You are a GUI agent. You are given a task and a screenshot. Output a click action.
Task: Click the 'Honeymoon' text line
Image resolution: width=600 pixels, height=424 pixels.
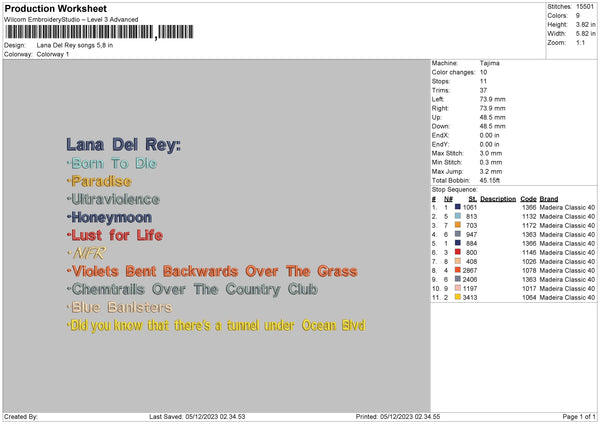click(x=111, y=217)
